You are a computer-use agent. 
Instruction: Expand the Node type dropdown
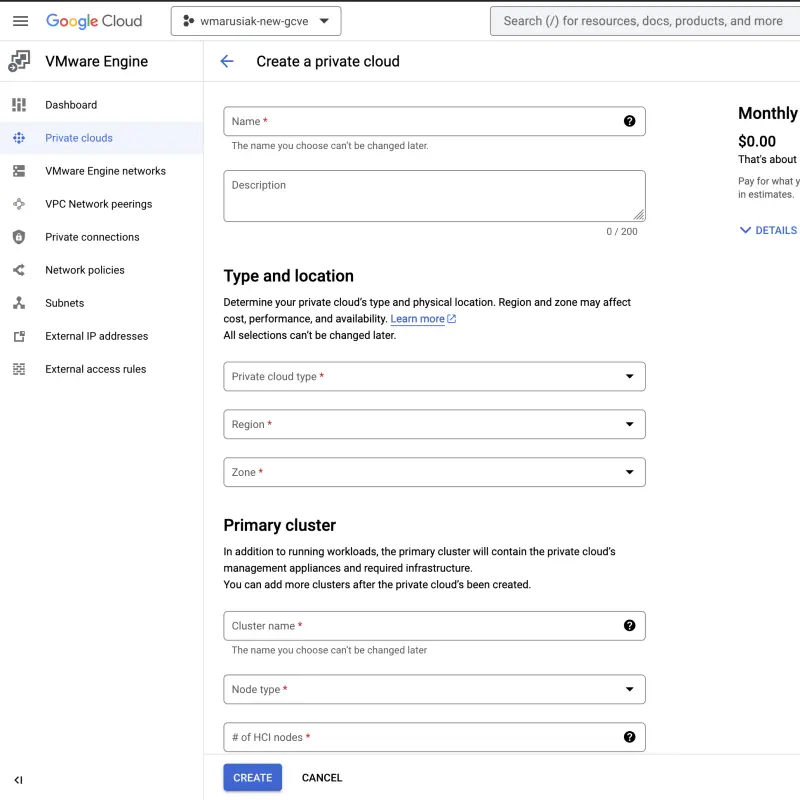click(x=434, y=689)
